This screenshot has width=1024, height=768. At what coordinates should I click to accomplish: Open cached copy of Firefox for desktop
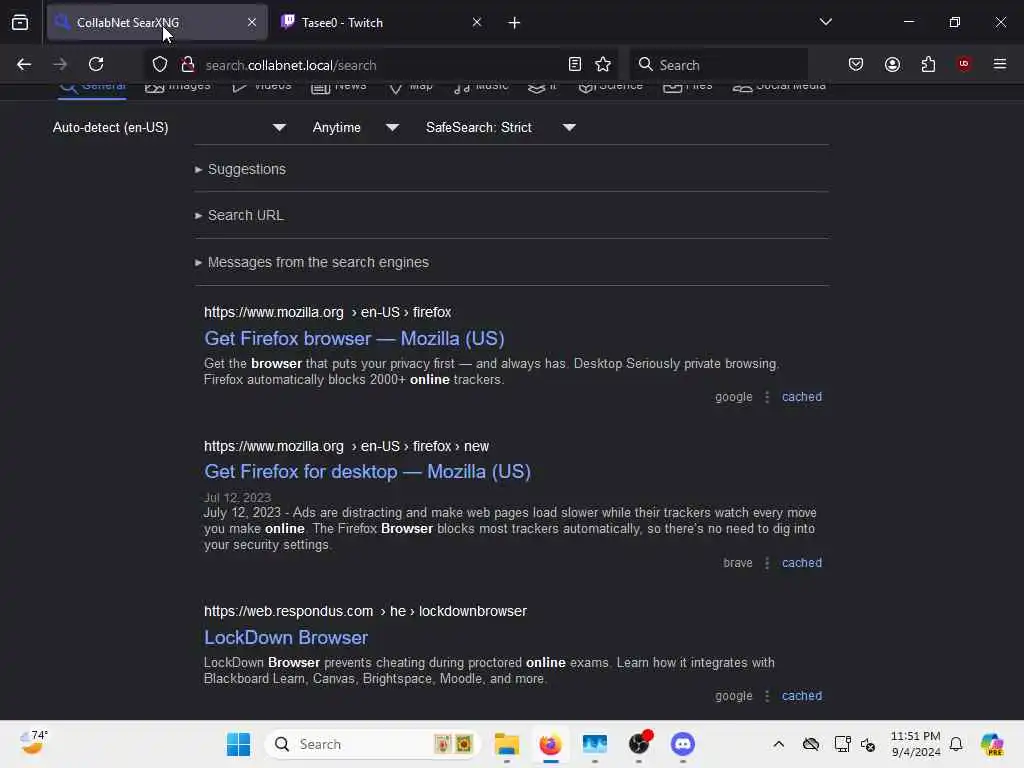tap(802, 563)
